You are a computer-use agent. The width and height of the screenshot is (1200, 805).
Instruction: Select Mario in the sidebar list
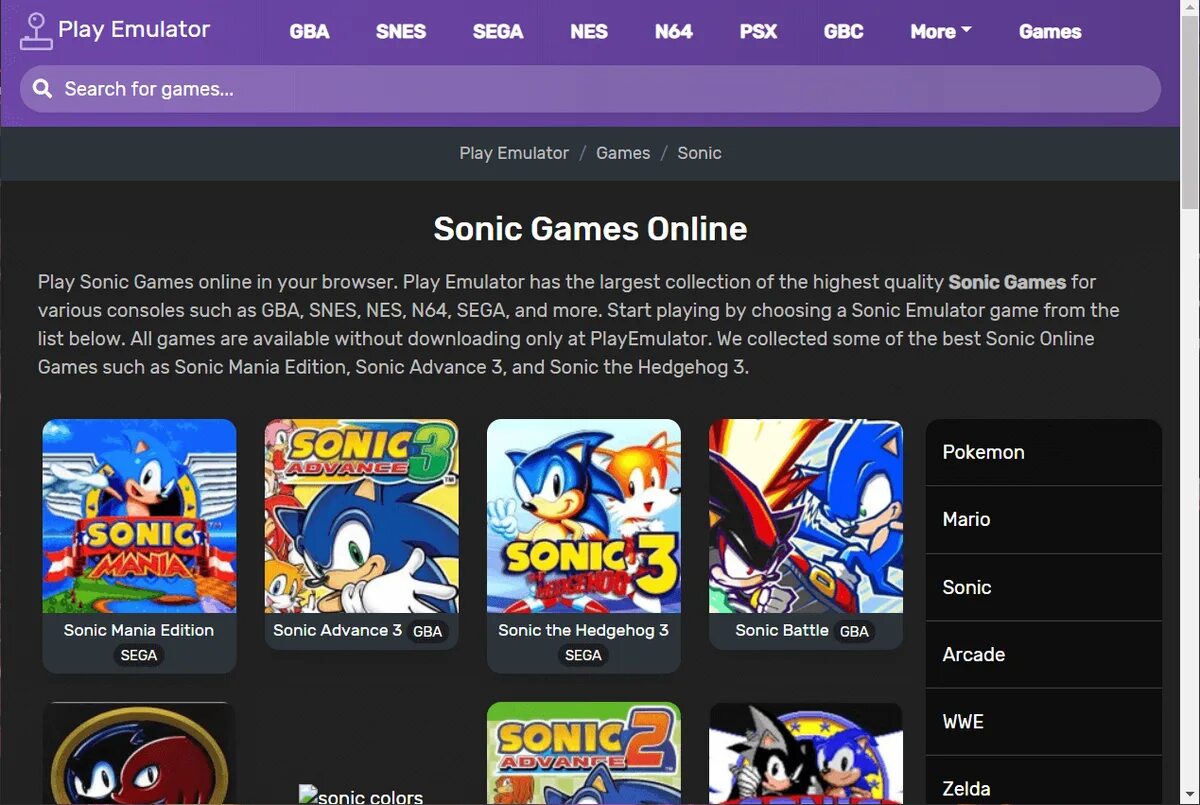(1043, 519)
